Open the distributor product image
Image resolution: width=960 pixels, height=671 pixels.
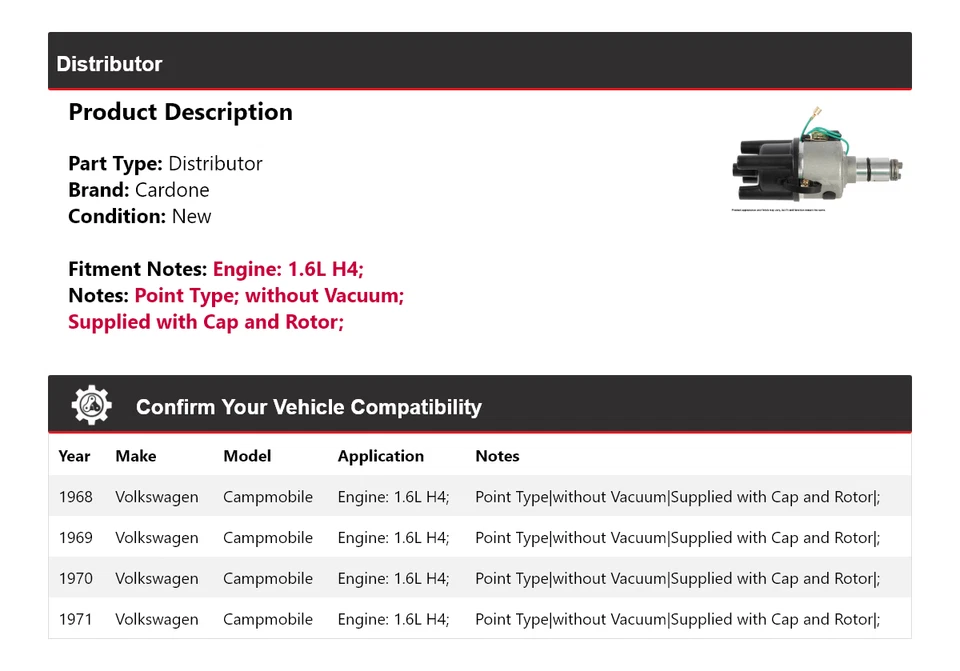(817, 159)
